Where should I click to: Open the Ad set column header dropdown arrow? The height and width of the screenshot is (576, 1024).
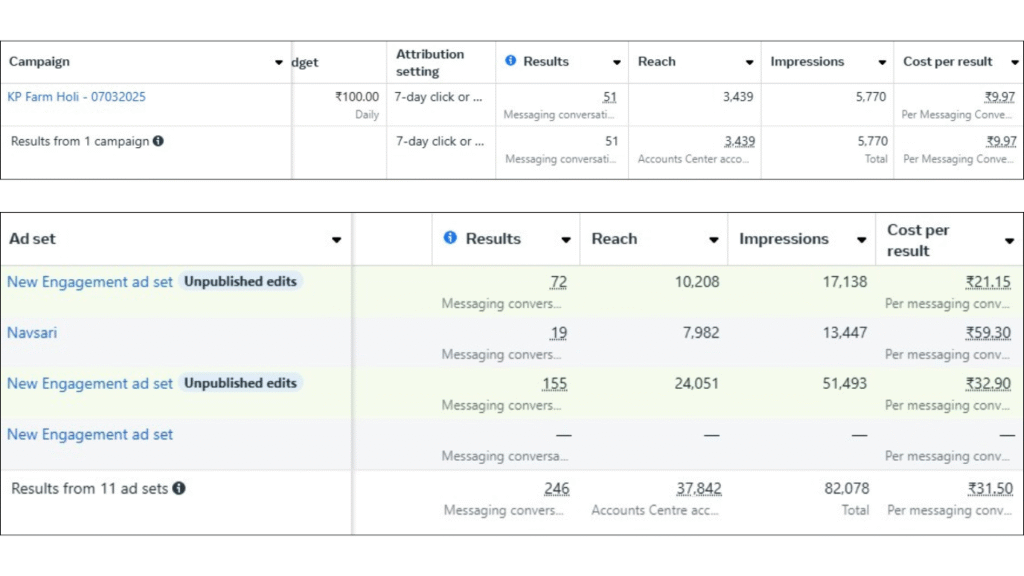336,240
